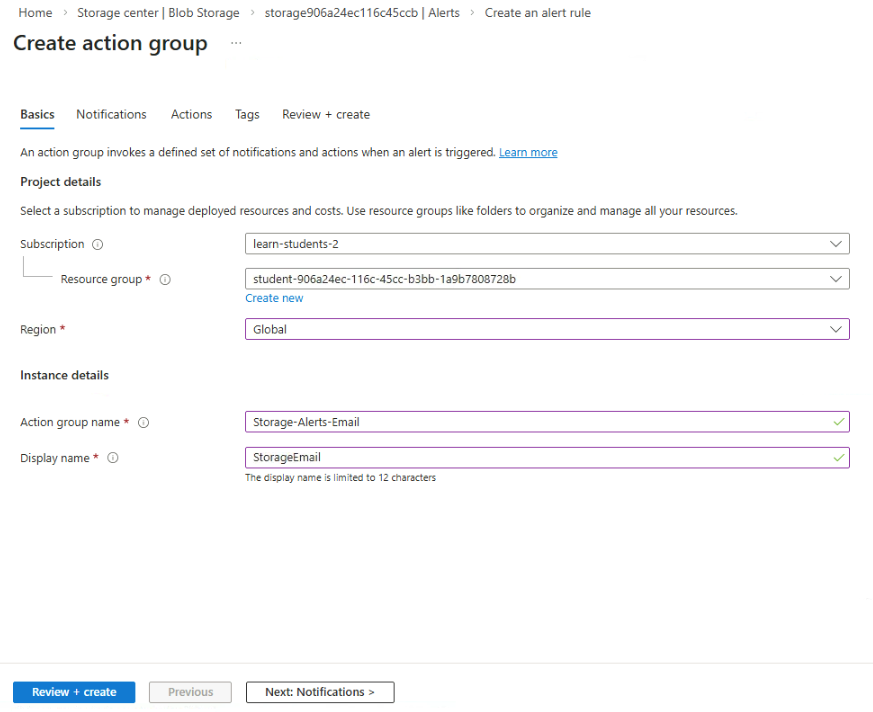Click the Subscription info icon

pos(98,244)
